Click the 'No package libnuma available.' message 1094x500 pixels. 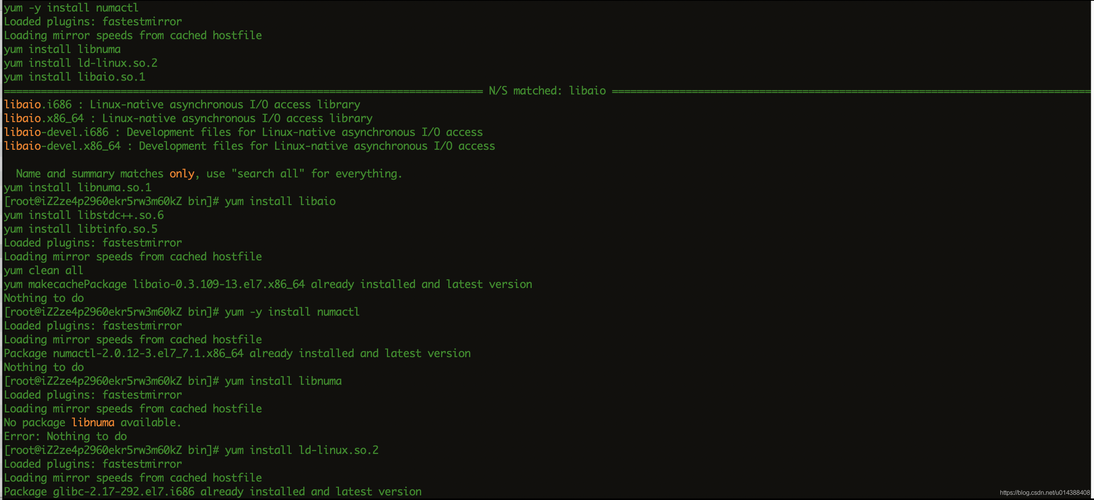click(x=92, y=423)
